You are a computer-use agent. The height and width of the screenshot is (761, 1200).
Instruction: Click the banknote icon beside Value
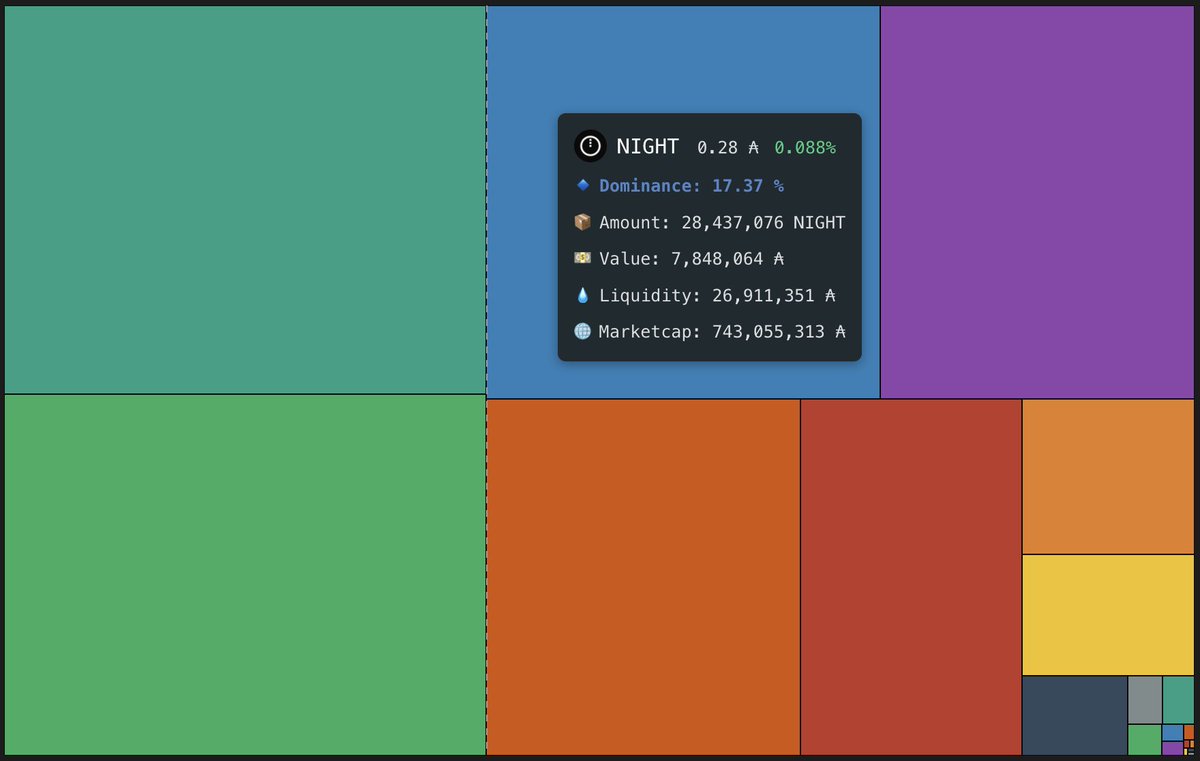click(x=583, y=258)
